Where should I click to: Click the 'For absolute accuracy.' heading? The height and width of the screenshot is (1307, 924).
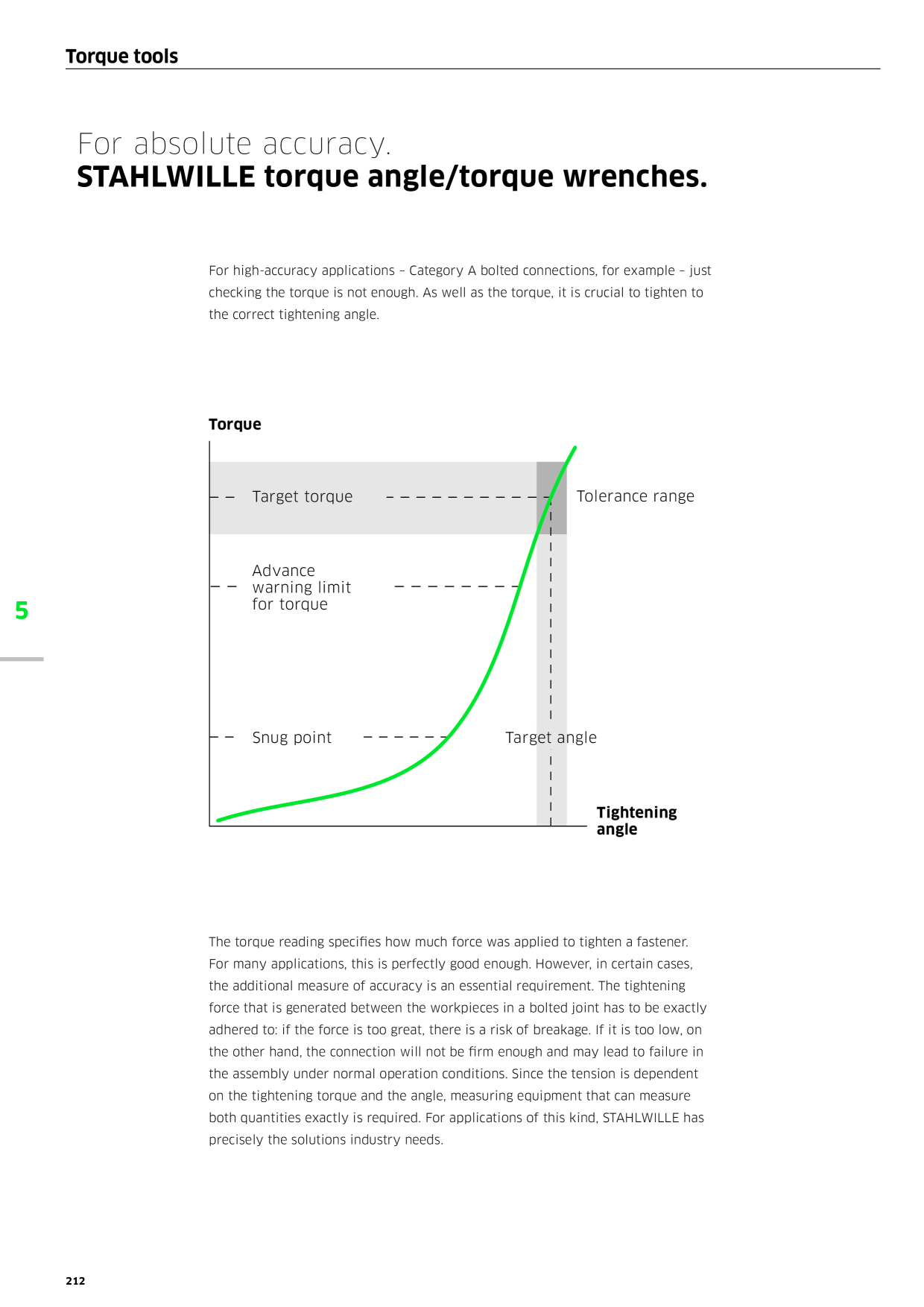pyautogui.click(x=234, y=143)
